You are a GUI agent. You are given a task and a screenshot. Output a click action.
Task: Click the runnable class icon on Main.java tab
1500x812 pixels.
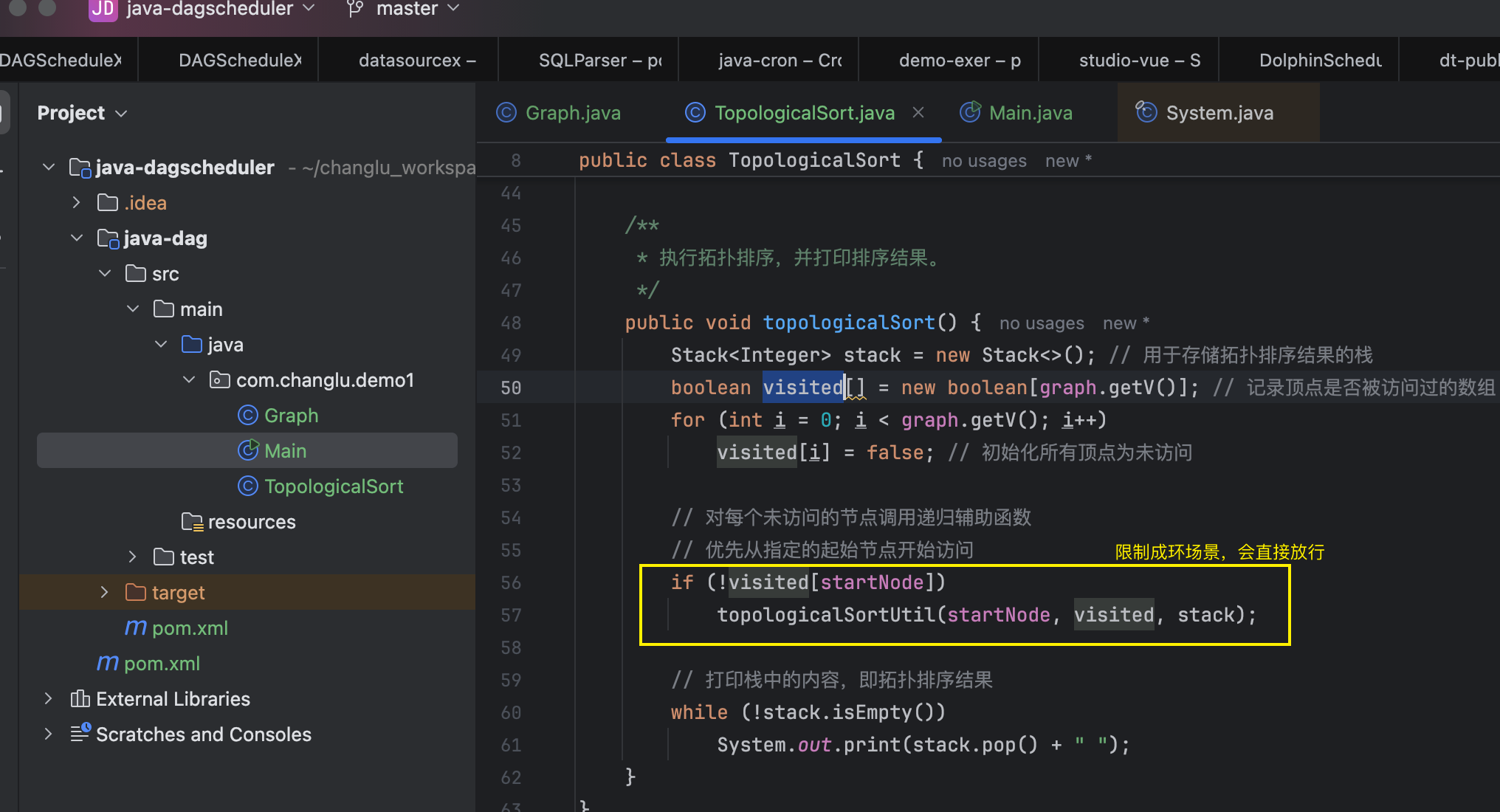tap(970, 112)
